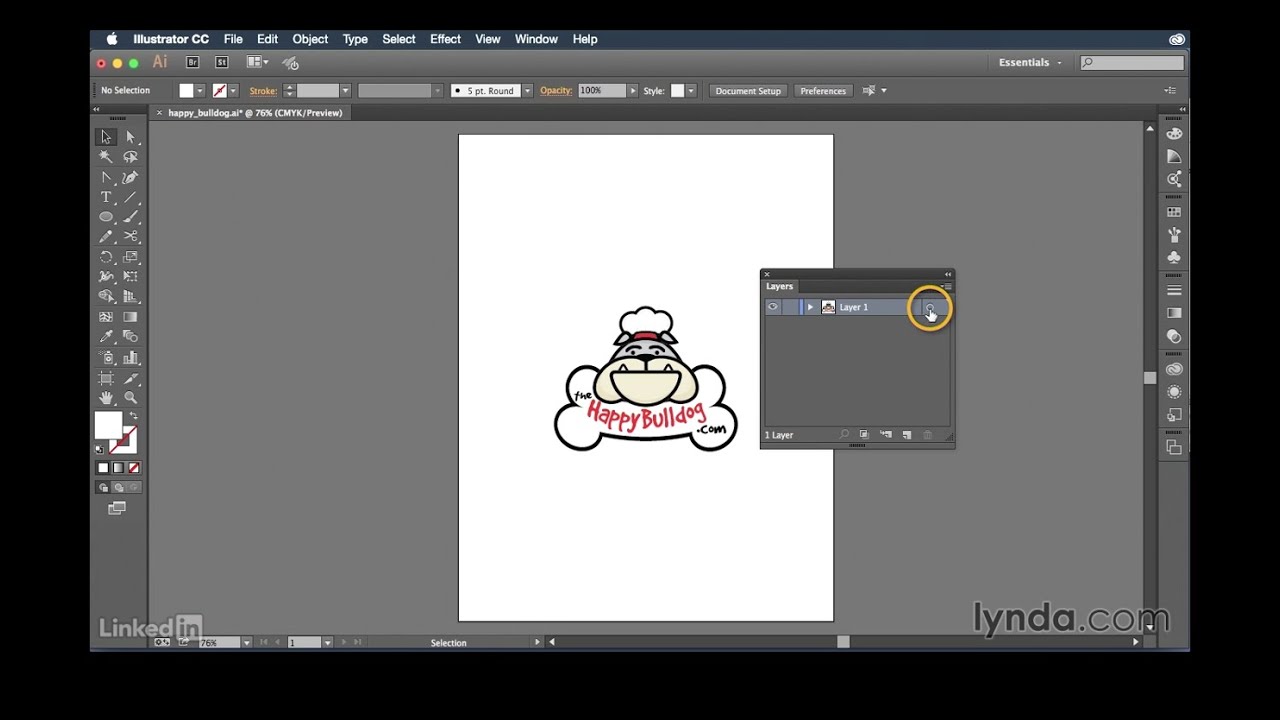The width and height of the screenshot is (1280, 720).
Task: Open brush definition 5 pt. Round dropdown
Action: (x=527, y=91)
